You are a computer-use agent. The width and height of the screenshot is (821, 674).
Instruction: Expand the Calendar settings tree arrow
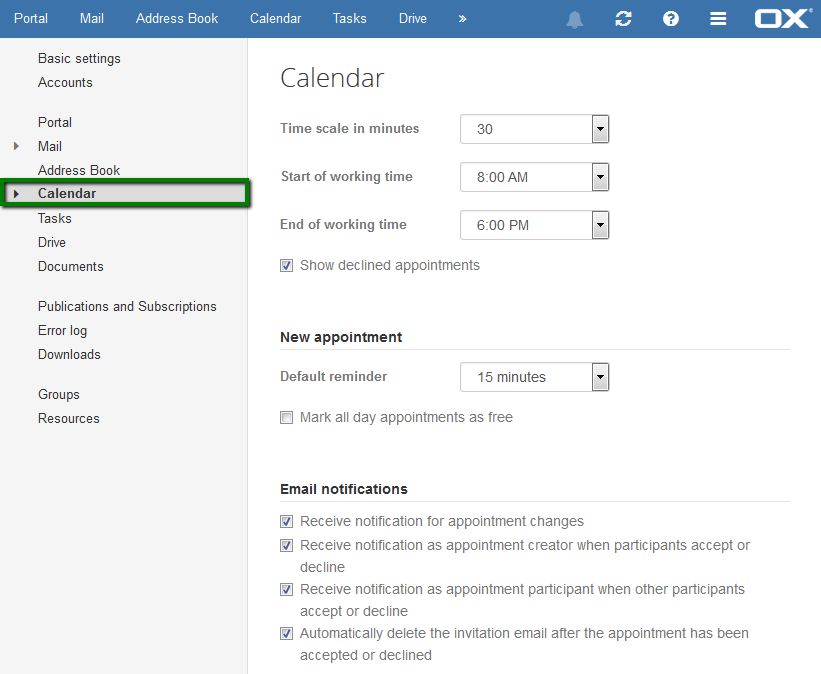(x=16, y=194)
